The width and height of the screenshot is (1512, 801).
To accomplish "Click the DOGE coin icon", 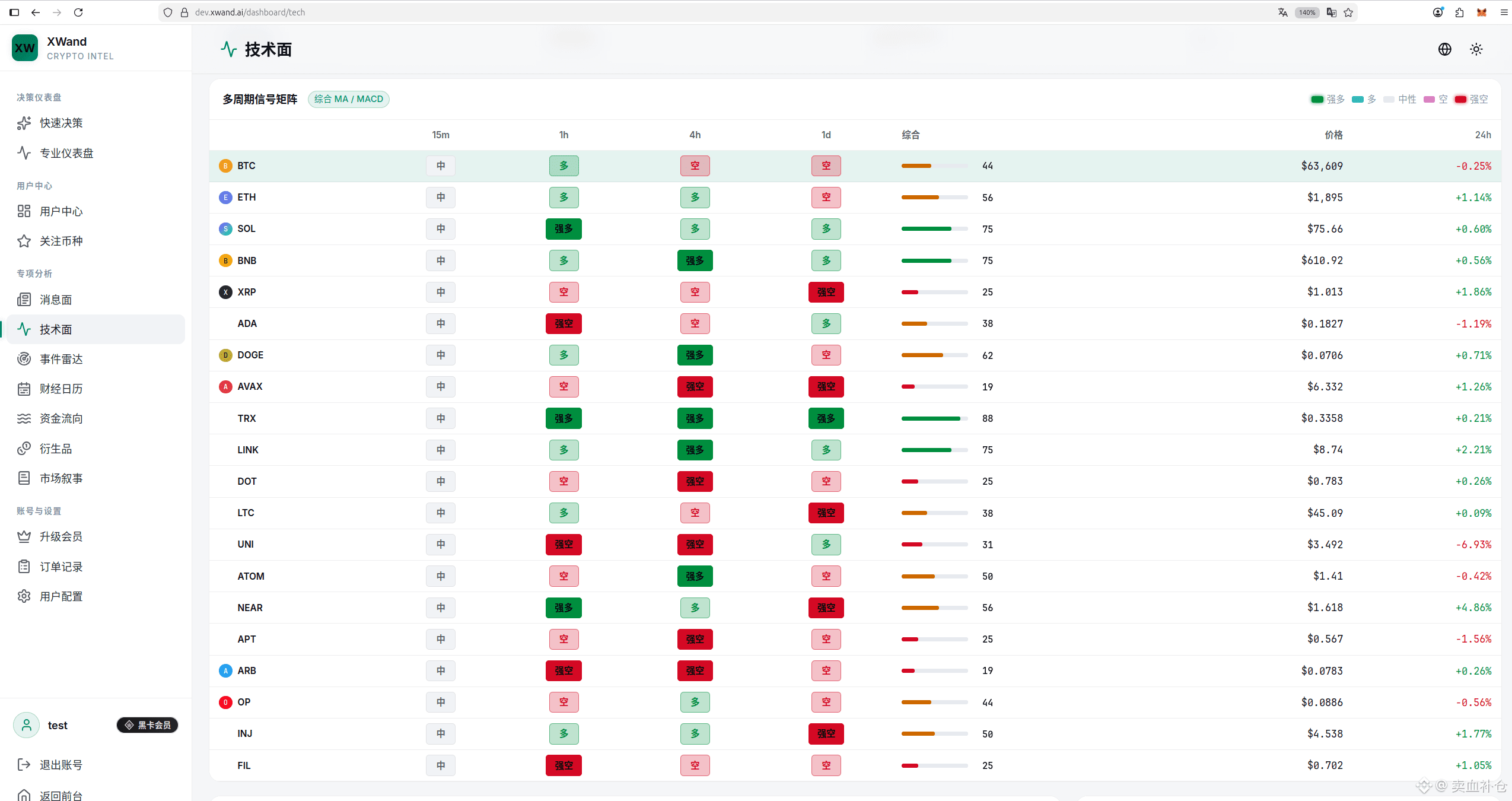I will [225, 355].
